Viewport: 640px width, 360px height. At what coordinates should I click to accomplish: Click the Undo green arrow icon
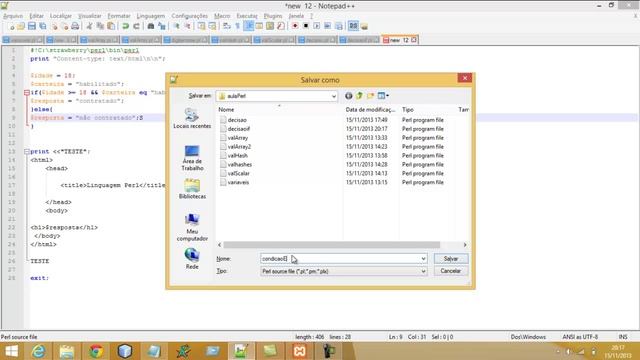(x=125, y=27)
